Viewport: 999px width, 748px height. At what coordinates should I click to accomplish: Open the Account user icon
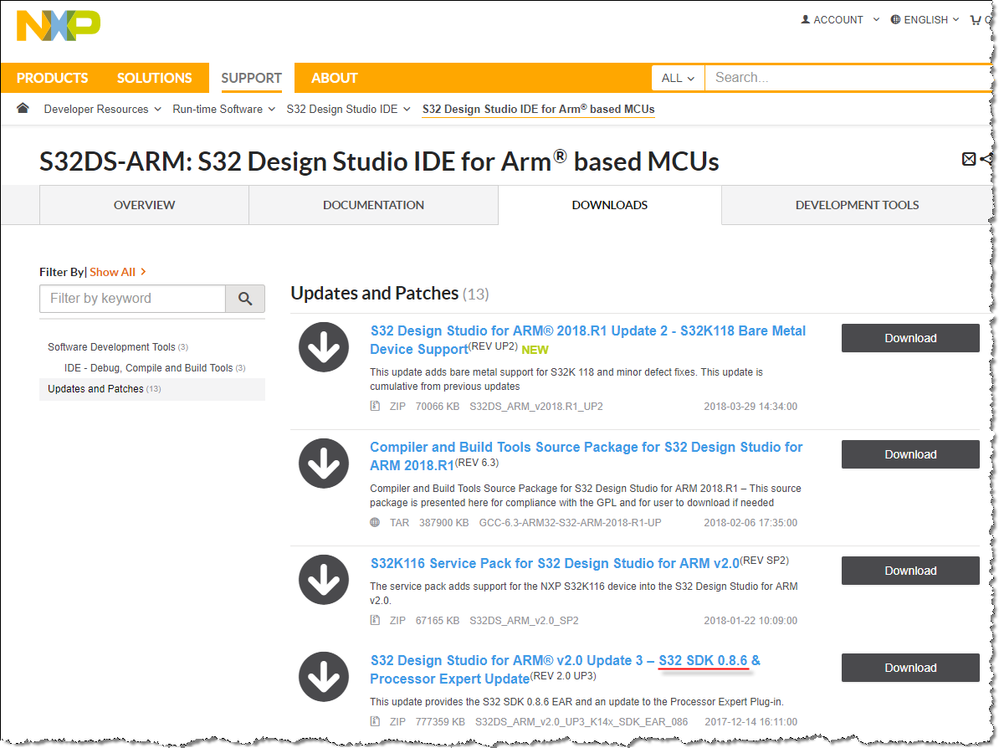(805, 20)
